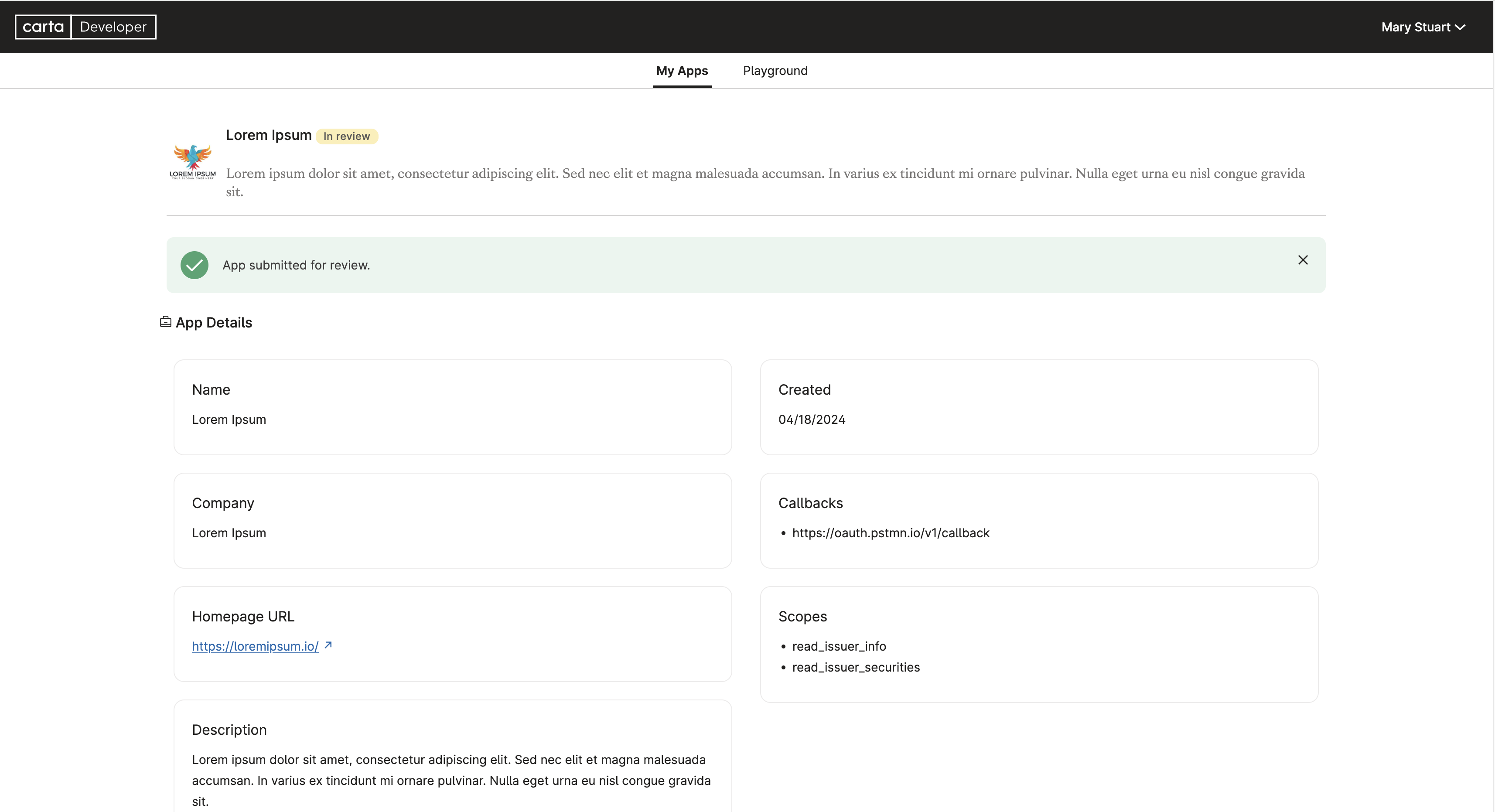Click the Created date 04/18/2024
Viewport: 1495px width, 812px height.
(x=811, y=420)
